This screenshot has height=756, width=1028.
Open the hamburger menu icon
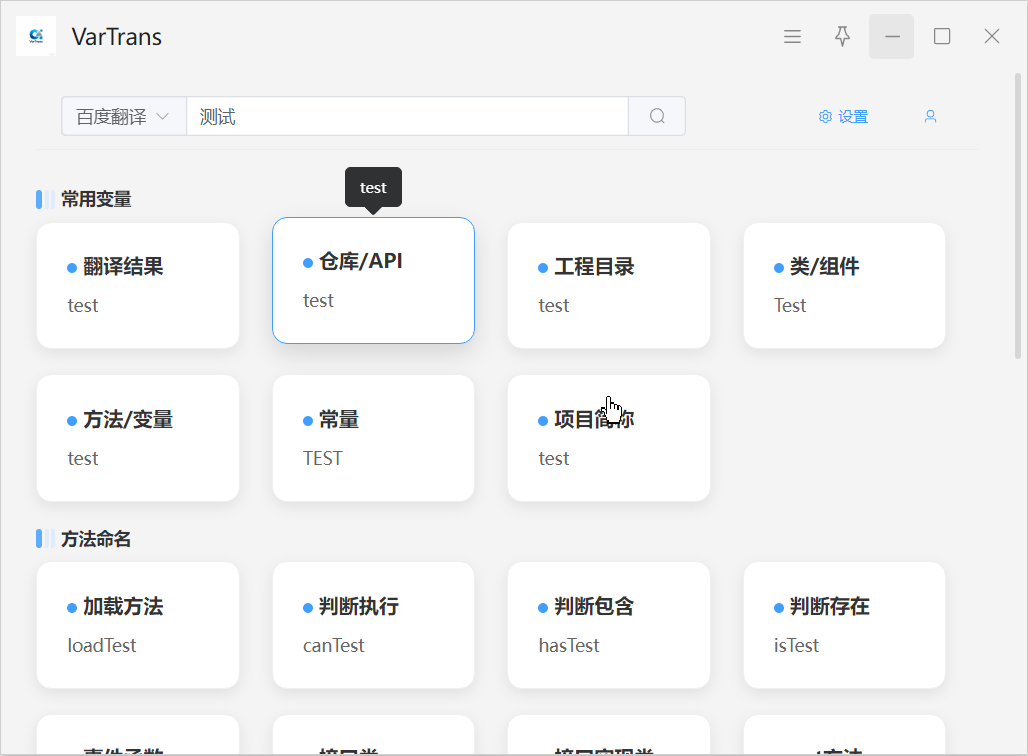(x=792, y=37)
